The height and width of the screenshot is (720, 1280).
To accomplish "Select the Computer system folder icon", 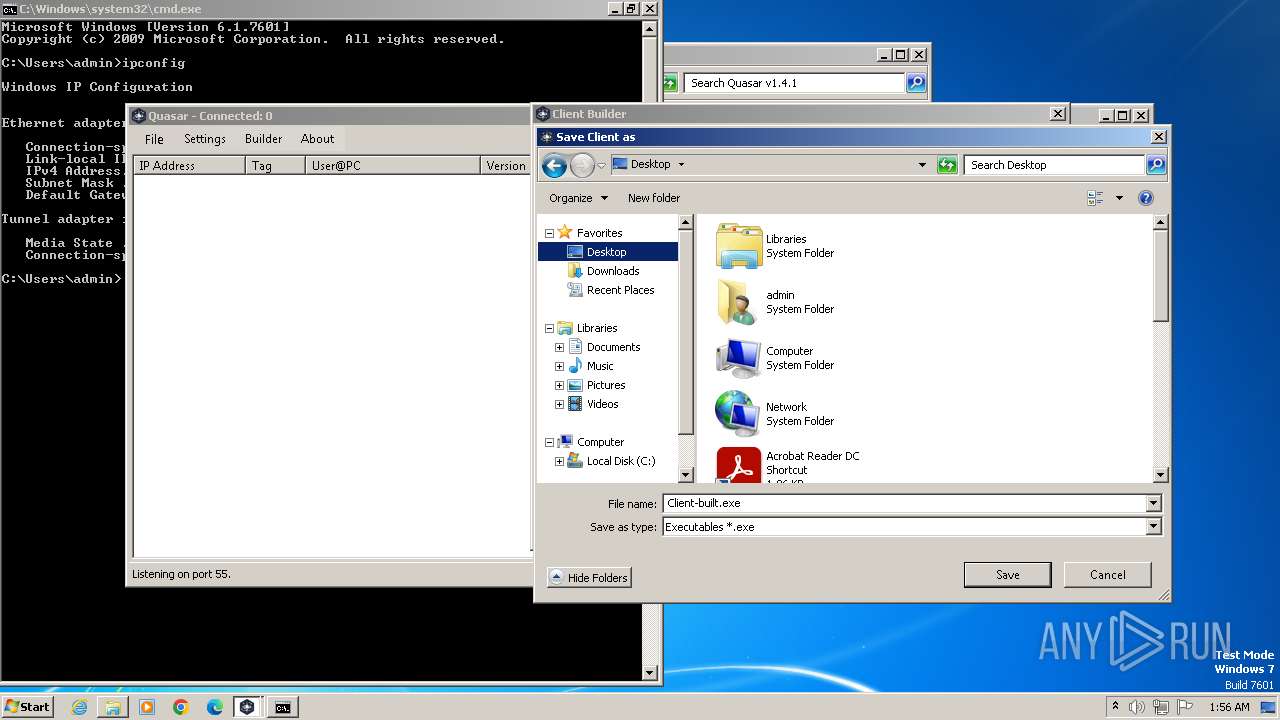I will point(739,358).
